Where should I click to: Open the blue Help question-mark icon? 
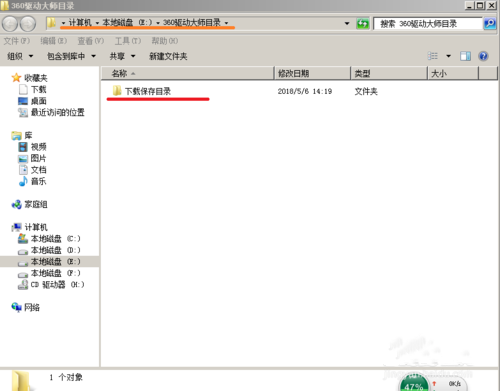click(x=483, y=56)
